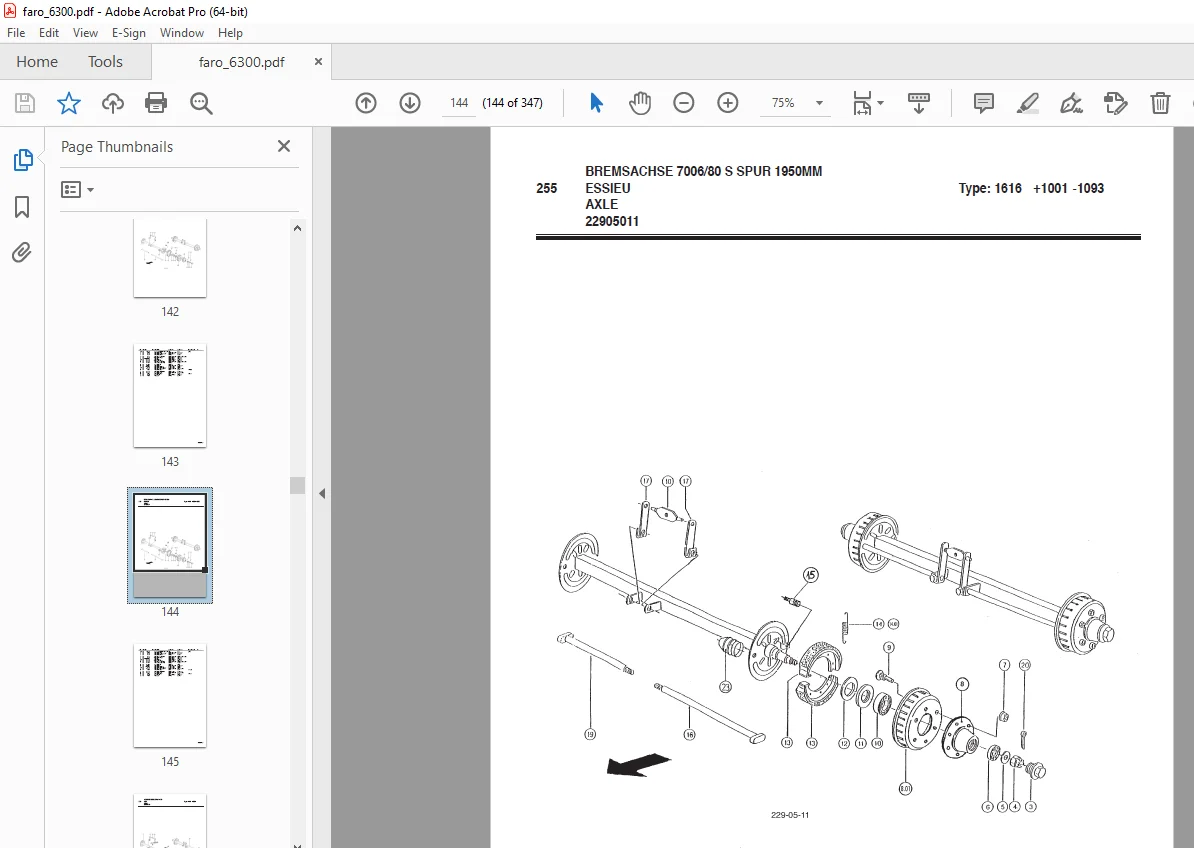Delete with trash can icon
The width and height of the screenshot is (1194, 848).
coord(1160,103)
